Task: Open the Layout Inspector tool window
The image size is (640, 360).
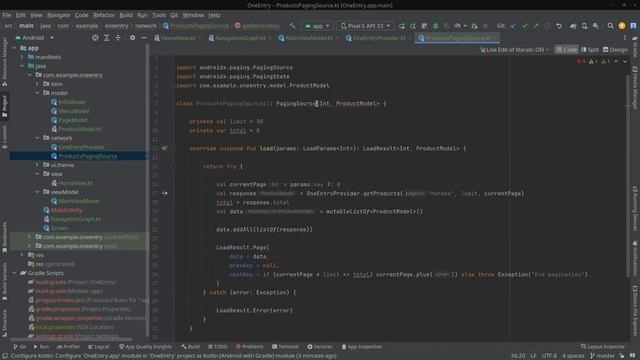Action: click(x=603, y=347)
